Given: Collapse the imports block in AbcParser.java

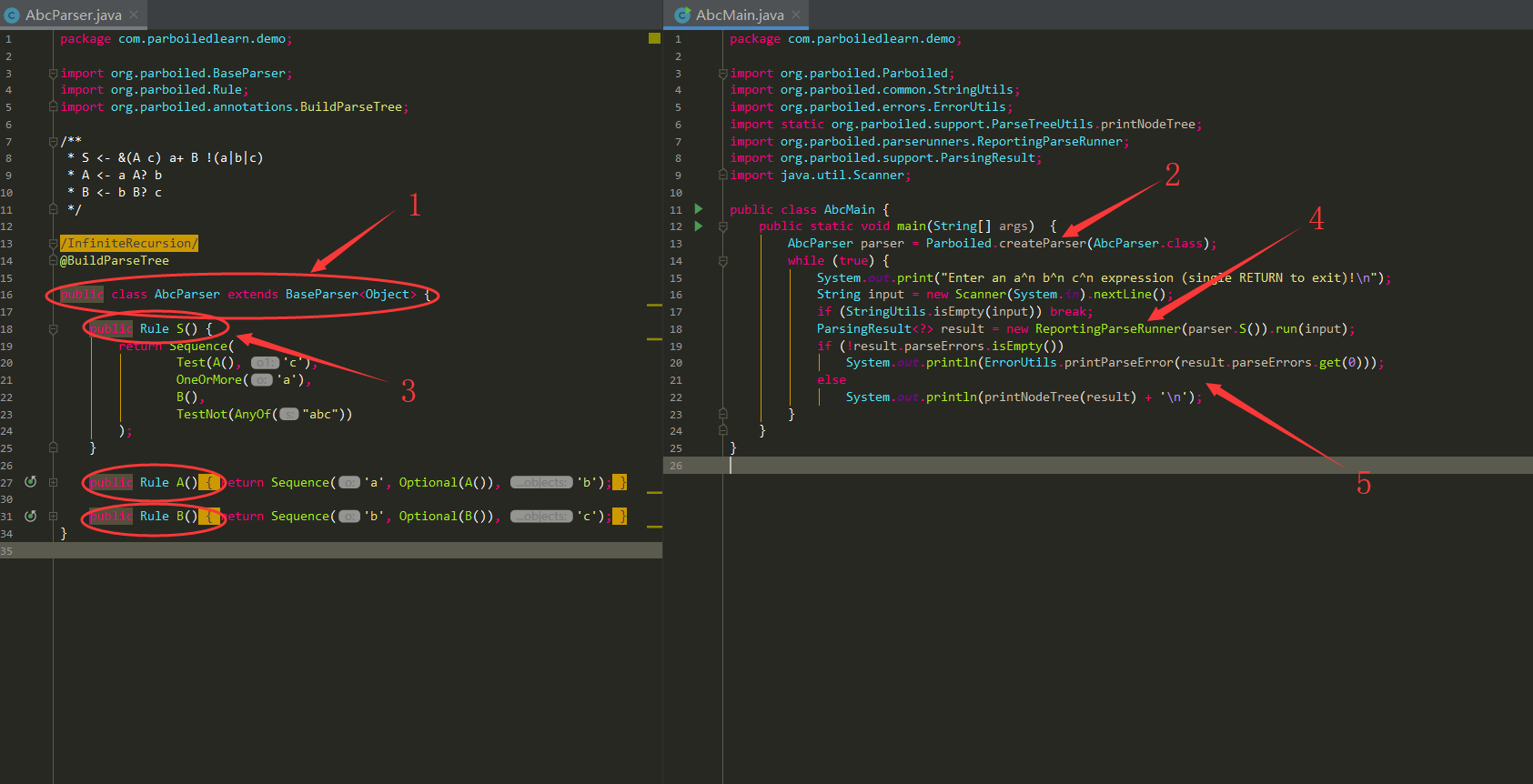Looking at the screenshot, I should [53, 74].
